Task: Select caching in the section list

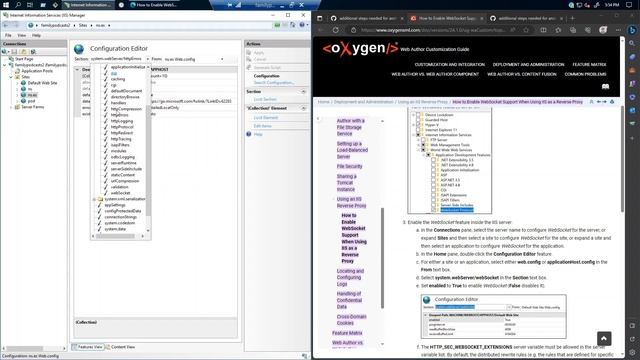Action: pos(118,79)
